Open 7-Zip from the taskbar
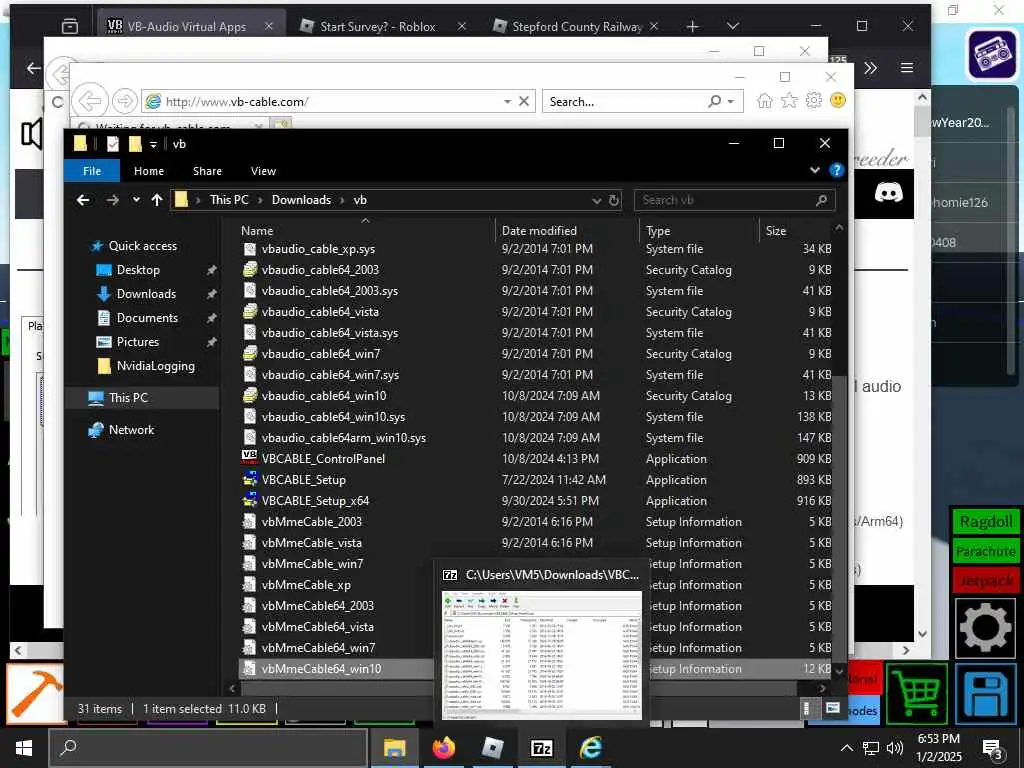 click(542, 748)
